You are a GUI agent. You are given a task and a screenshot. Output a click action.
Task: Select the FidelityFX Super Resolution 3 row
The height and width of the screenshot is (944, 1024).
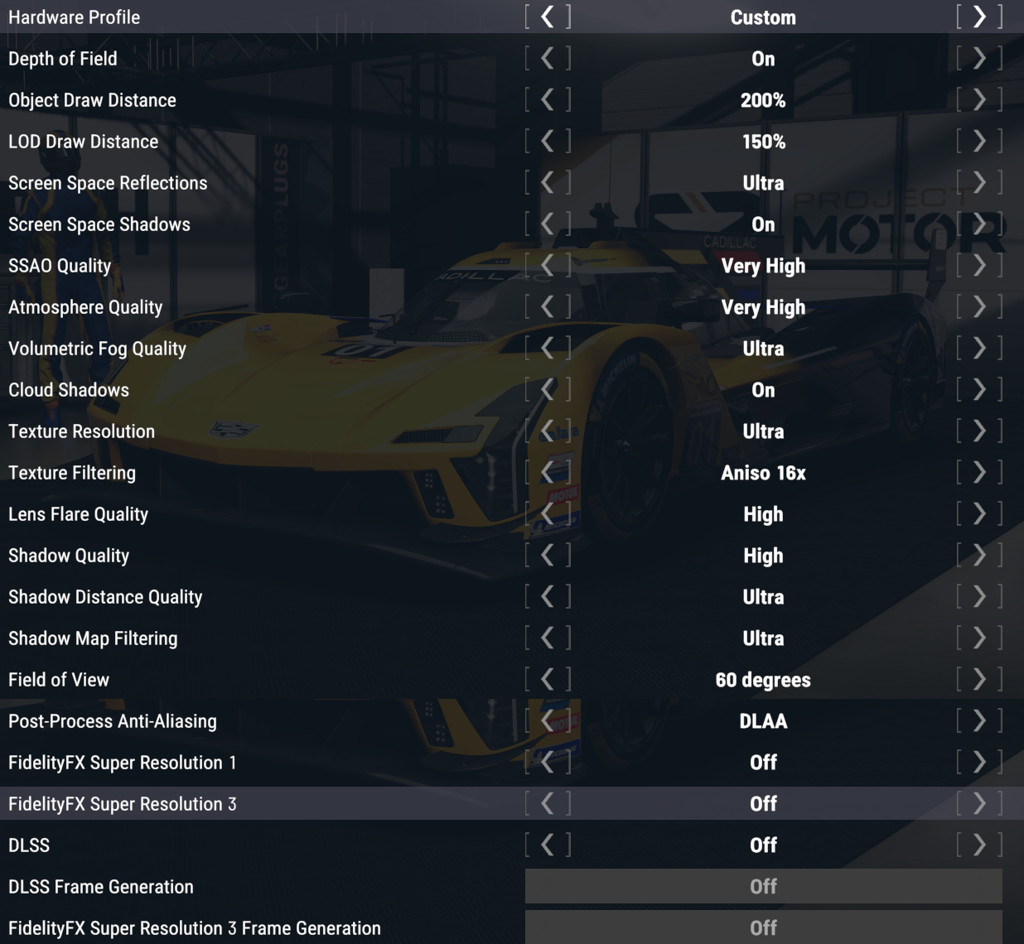(x=122, y=804)
